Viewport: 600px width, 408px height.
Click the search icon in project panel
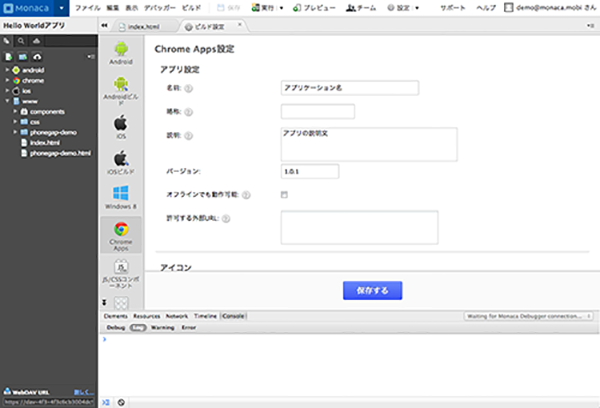pos(21,42)
